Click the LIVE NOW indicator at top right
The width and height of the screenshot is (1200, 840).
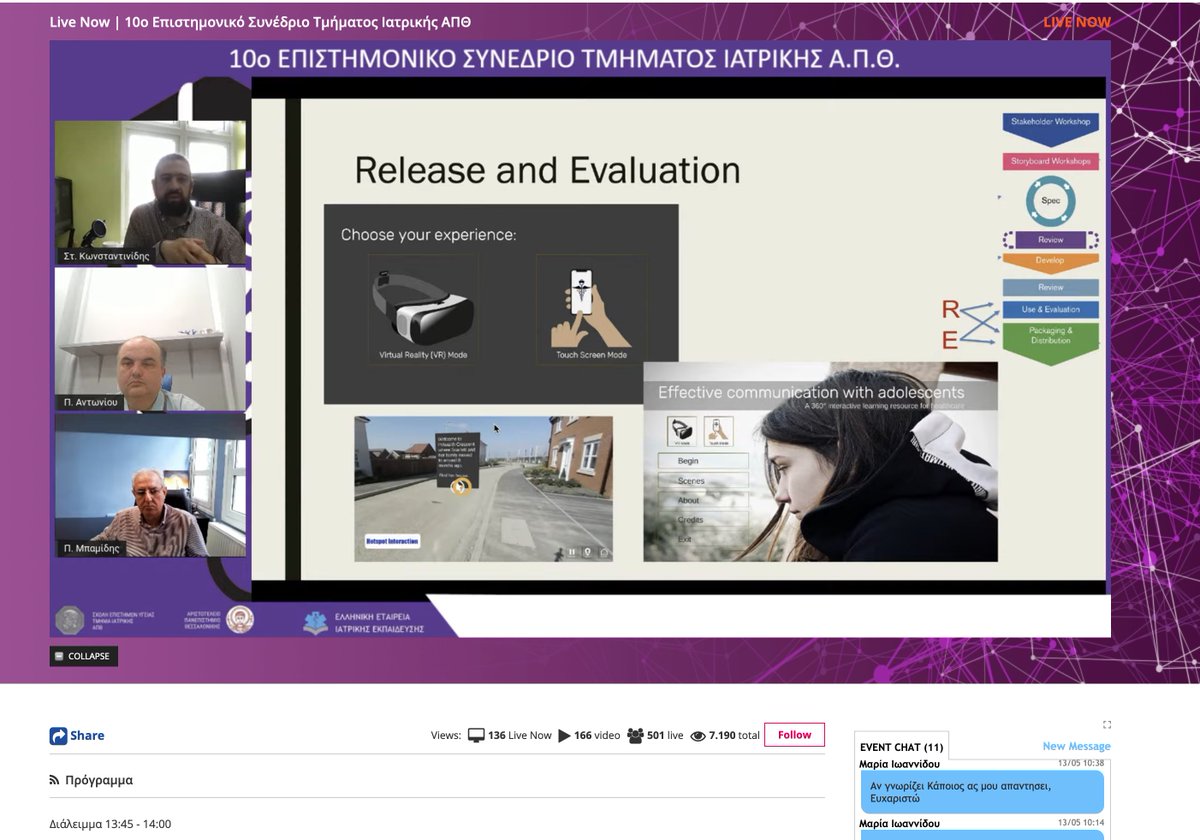coord(1077,22)
